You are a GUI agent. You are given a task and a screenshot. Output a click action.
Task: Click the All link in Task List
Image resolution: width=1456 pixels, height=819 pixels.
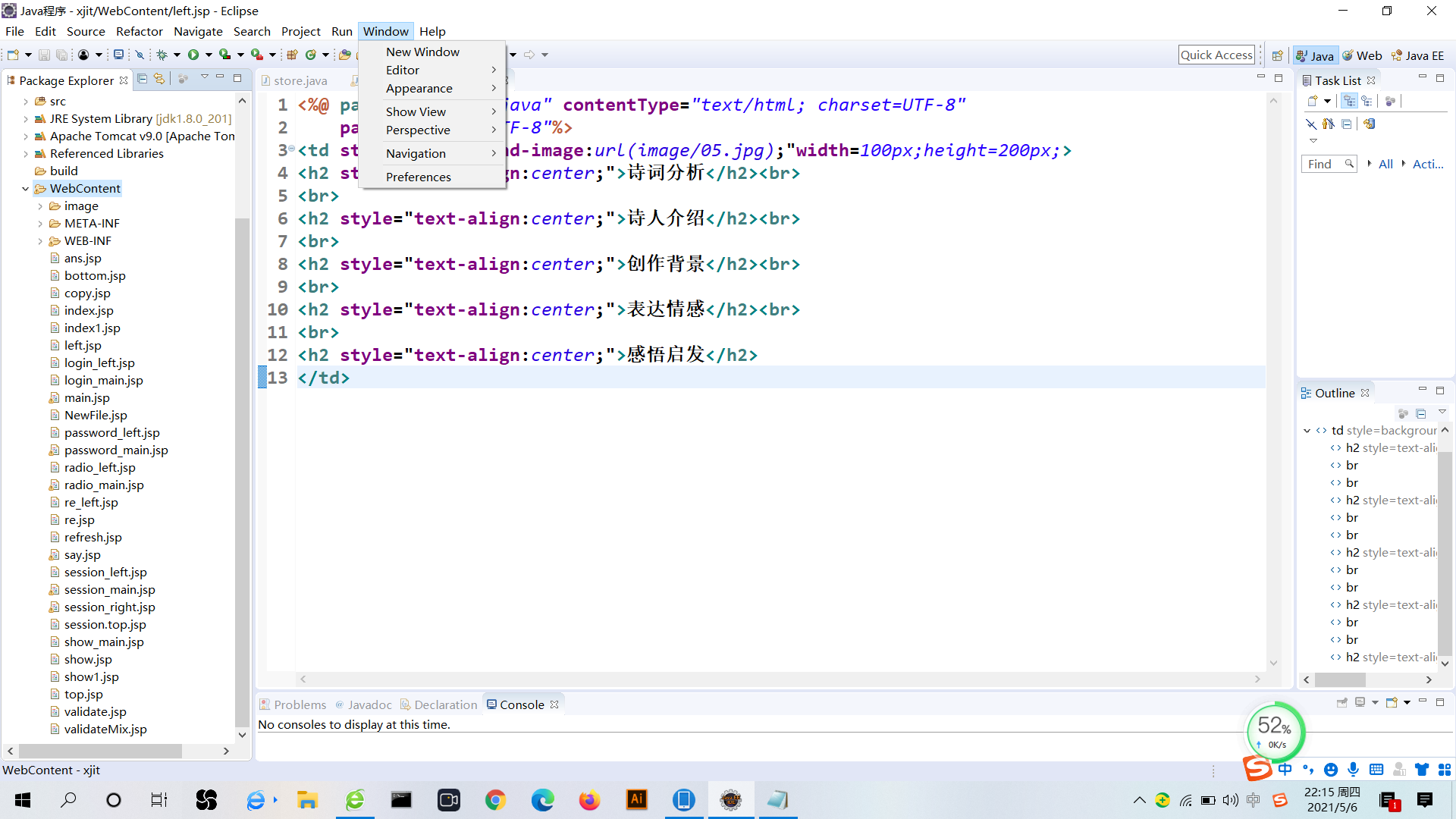tap(1385, 164)
